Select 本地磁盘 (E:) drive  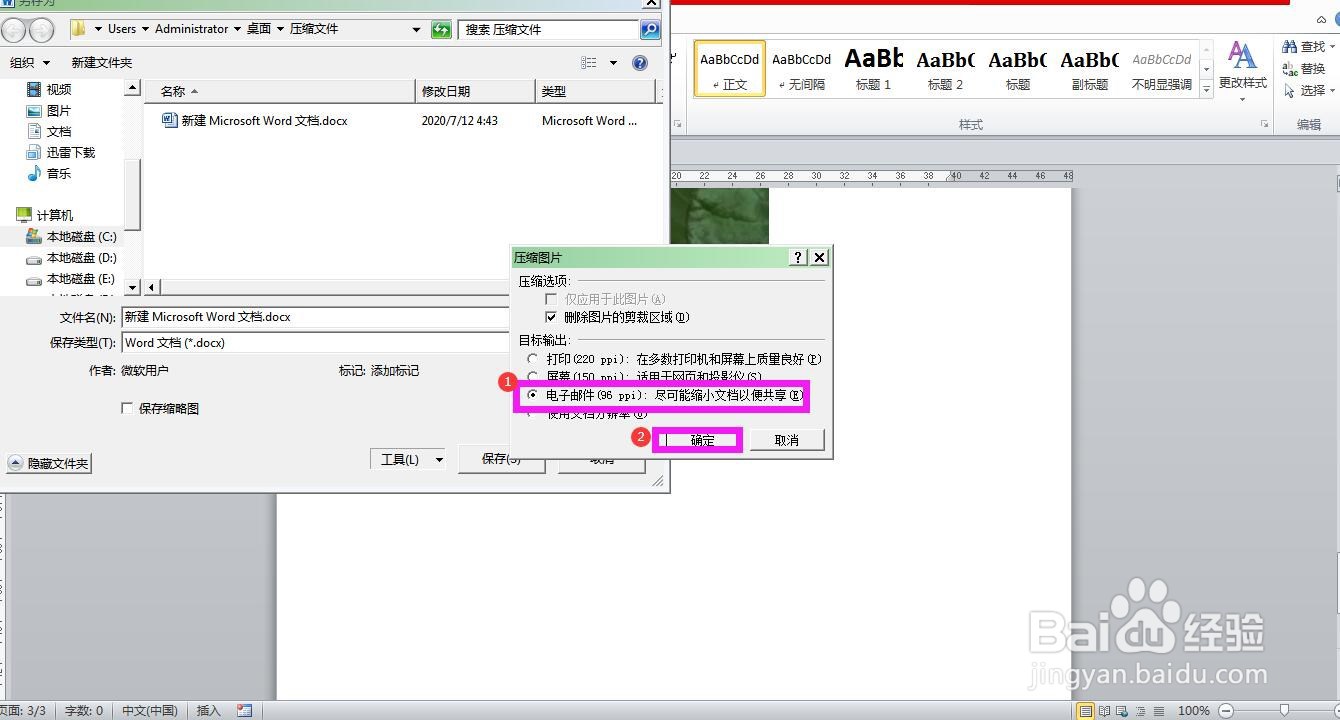click(71, 279)
